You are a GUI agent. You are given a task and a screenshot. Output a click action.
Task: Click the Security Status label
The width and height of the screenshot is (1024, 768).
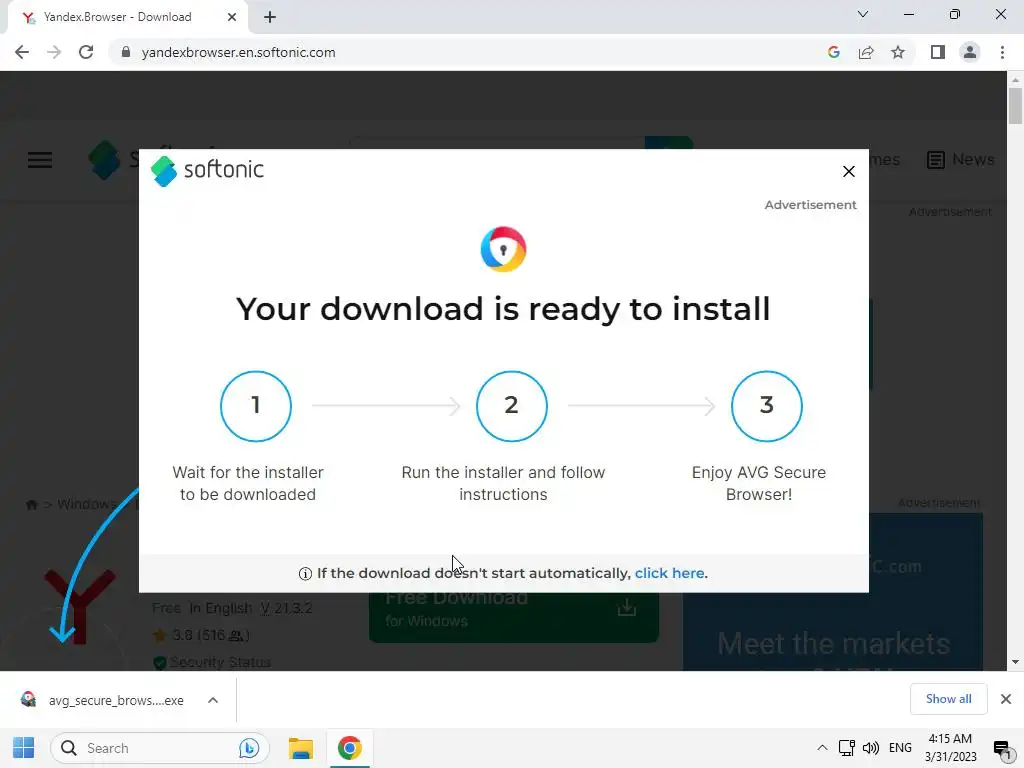pos(219,662)
